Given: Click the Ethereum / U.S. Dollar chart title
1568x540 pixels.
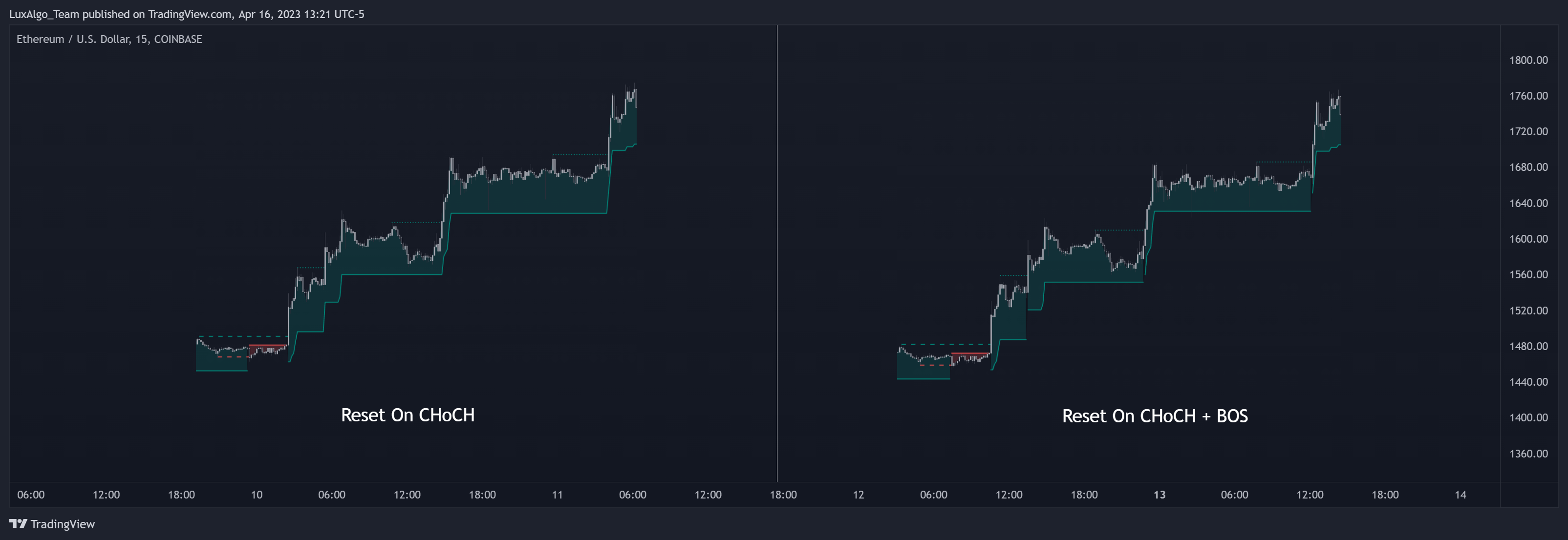Looking at the screenshot, I should tap(109, 39).
